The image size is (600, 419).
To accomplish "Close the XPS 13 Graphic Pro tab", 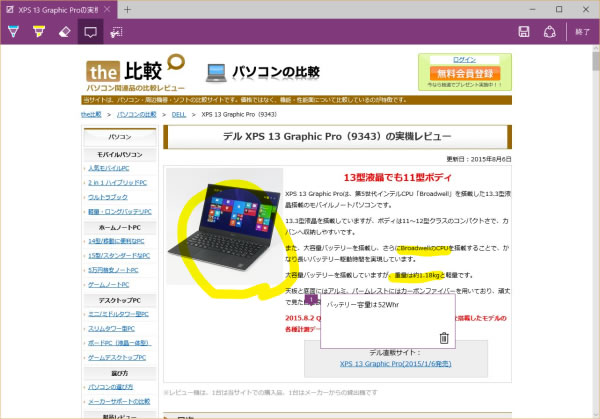I will [x=107, y=10].
